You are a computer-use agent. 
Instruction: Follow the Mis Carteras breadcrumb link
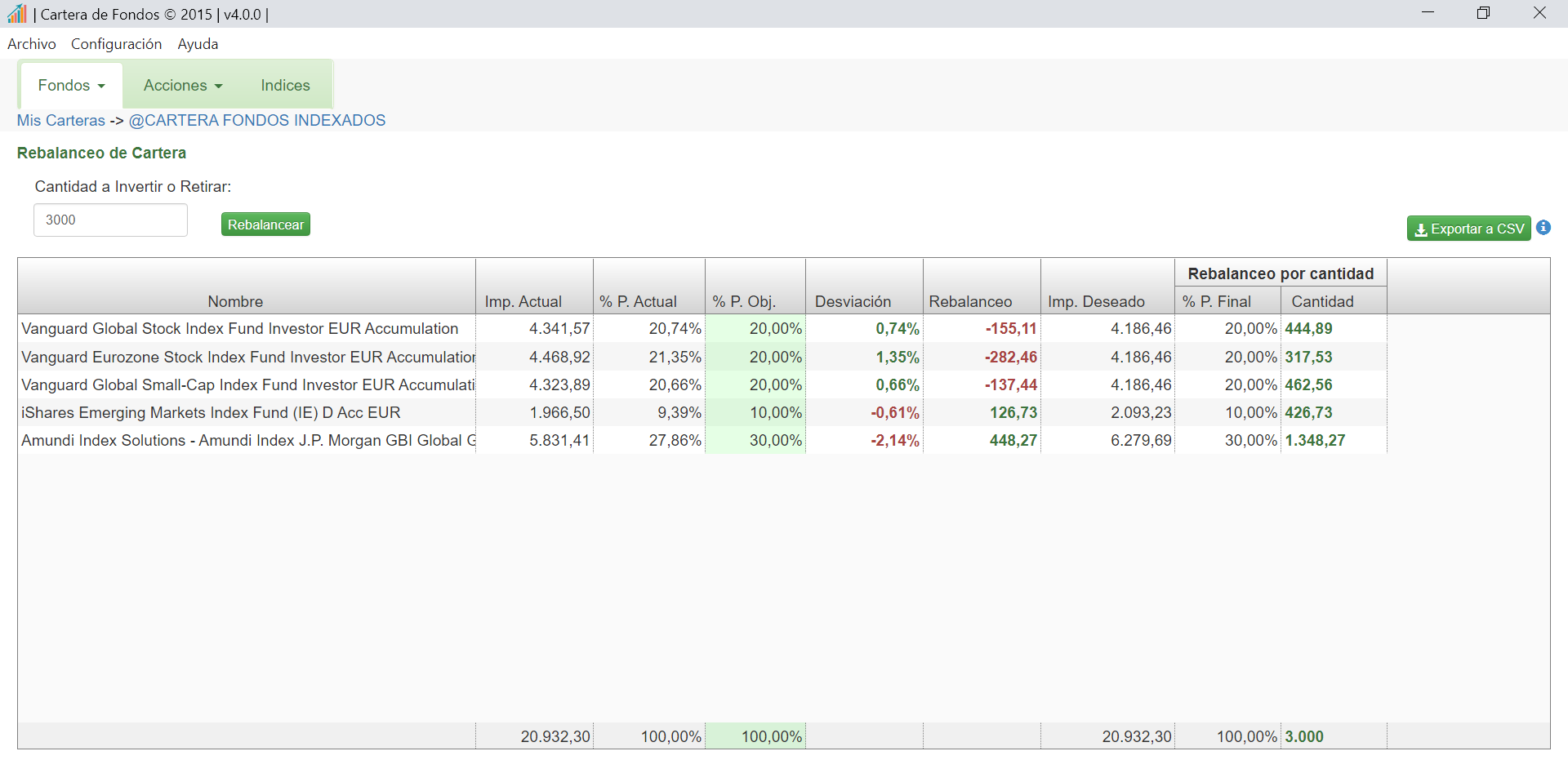61,121
